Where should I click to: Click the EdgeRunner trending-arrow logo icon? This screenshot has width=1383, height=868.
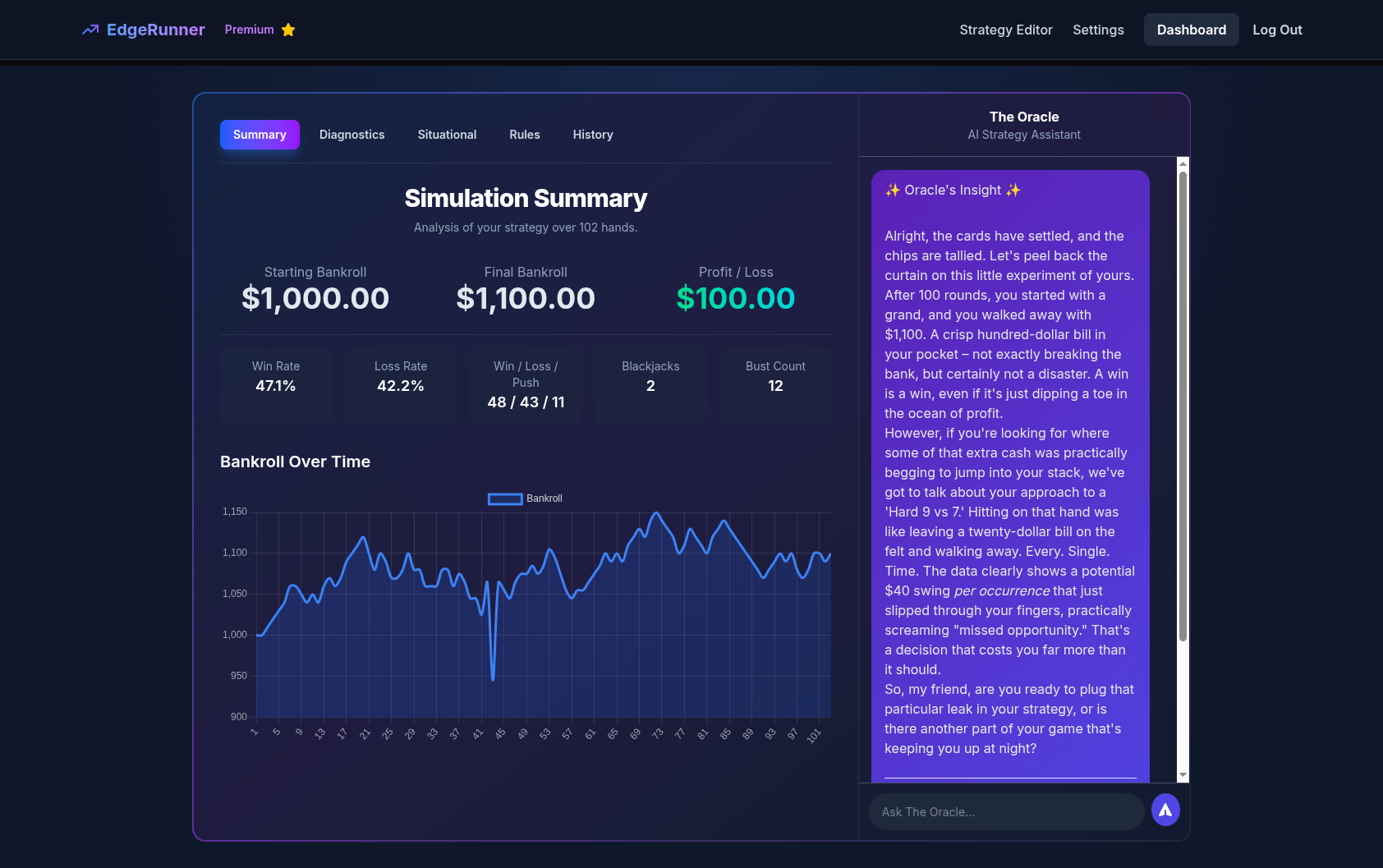coord(90,30)
